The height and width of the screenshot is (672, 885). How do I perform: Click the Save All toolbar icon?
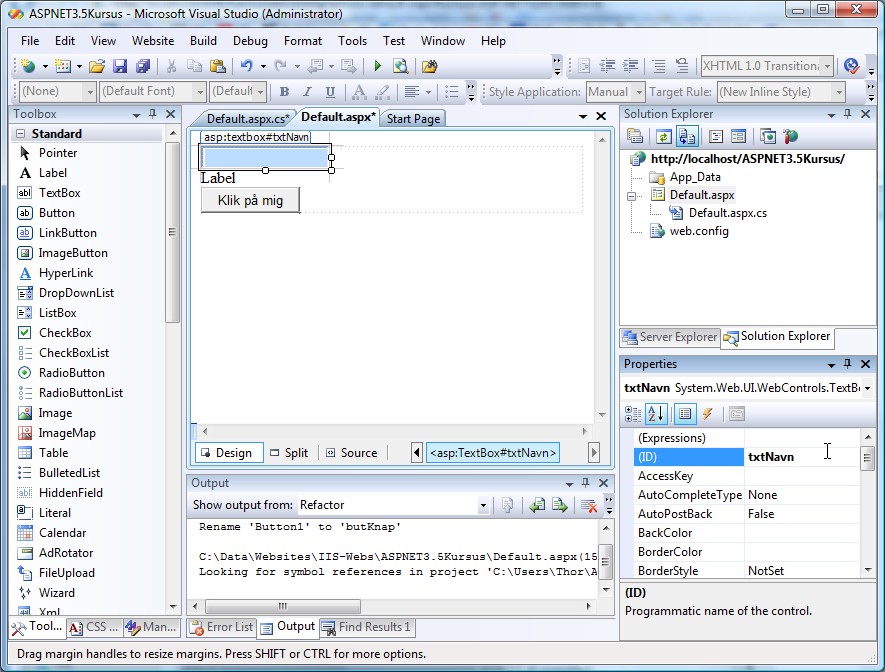click(x=143, y=66)
